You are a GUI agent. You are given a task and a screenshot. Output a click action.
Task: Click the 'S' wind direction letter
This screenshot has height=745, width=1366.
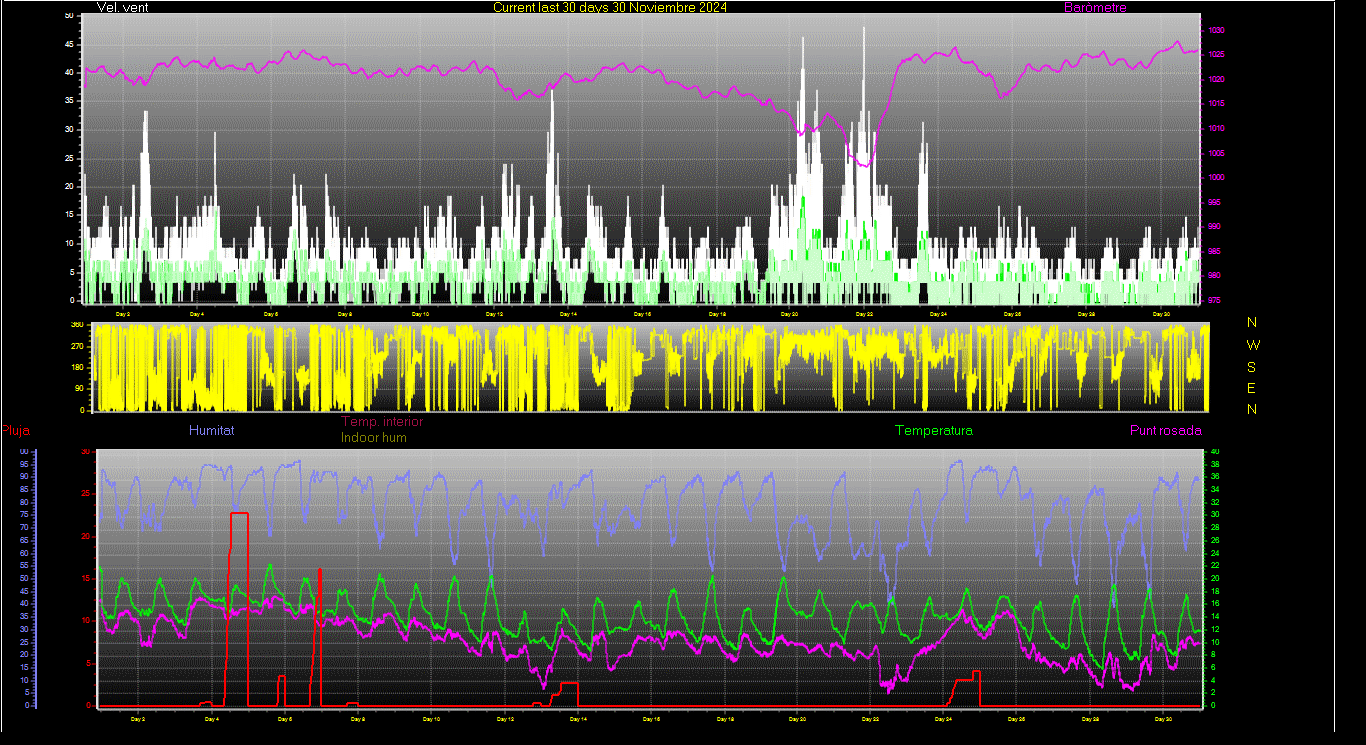pyautogui.click(x=1252, y=367)
